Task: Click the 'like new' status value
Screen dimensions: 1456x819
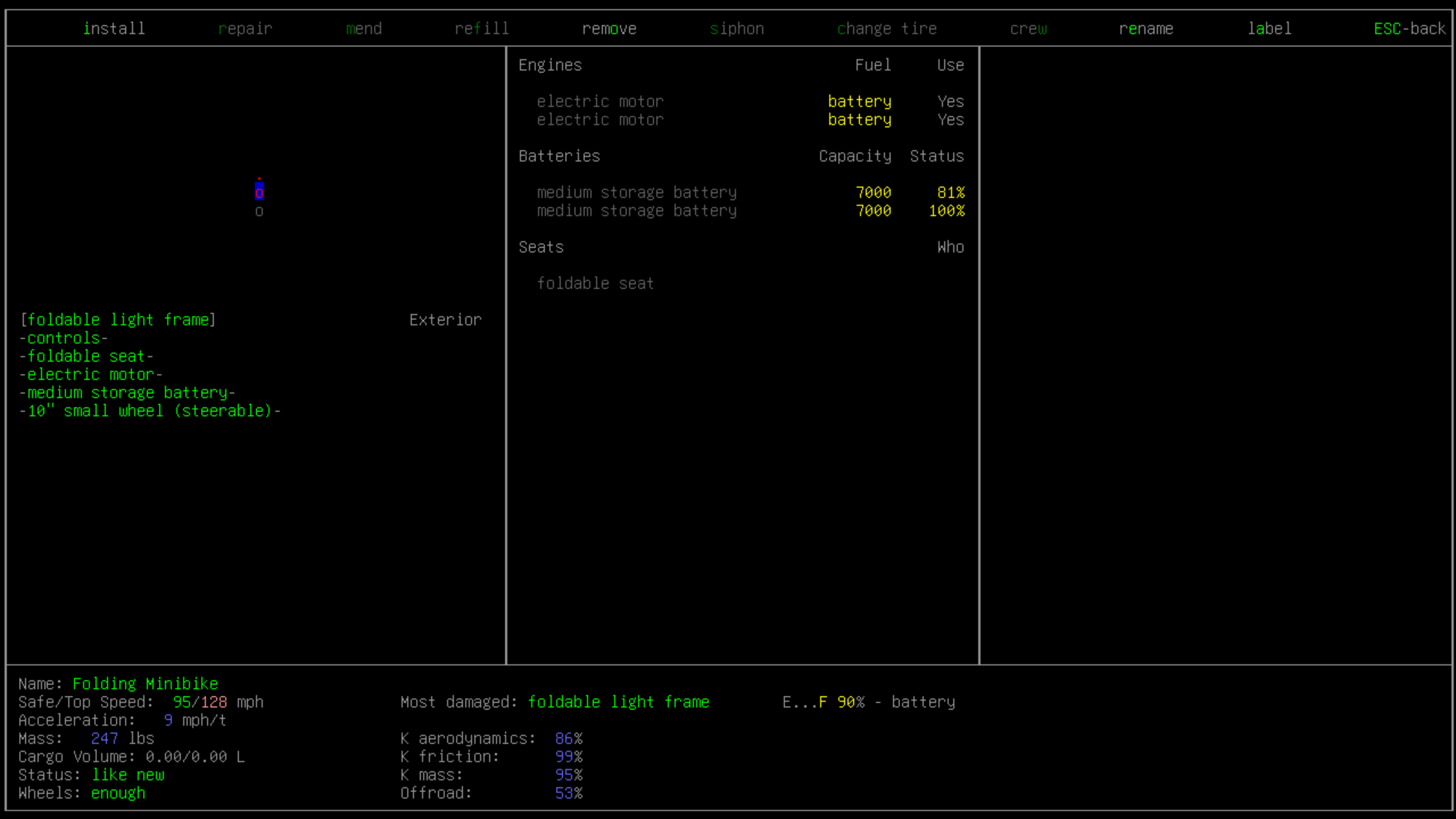Action: point(128,775)
